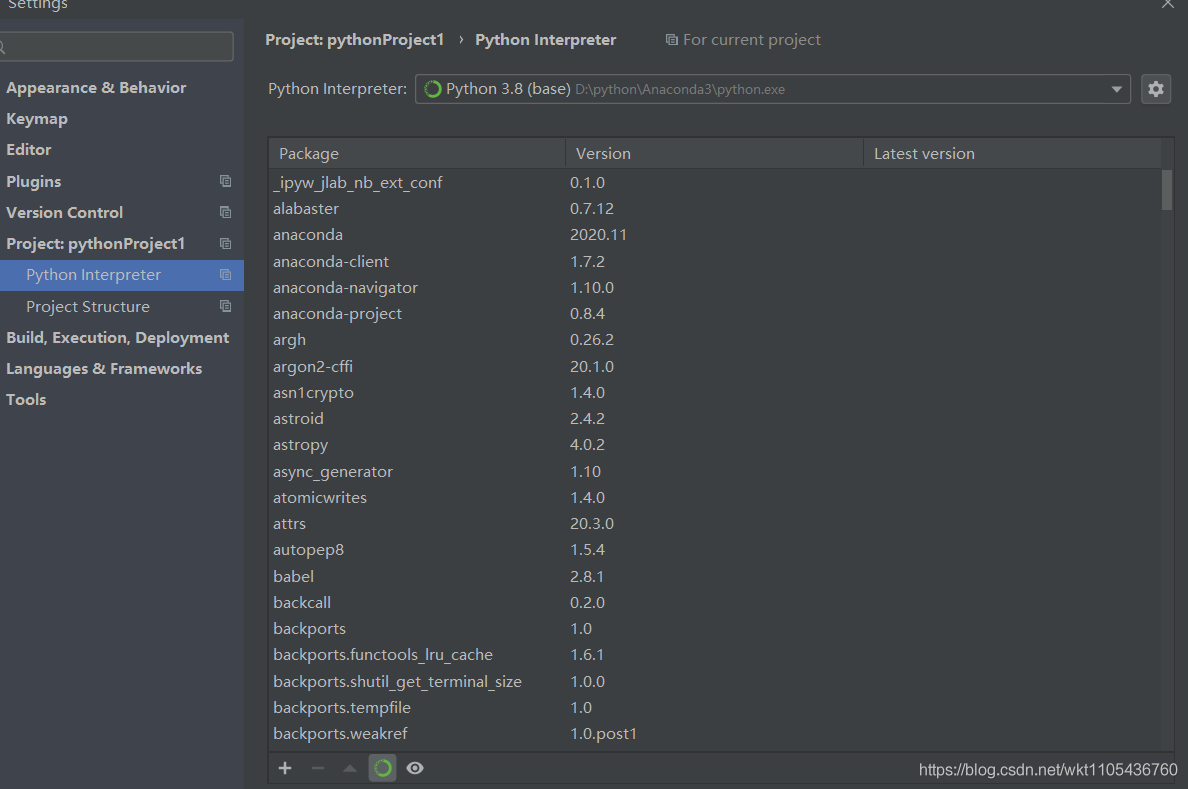Click the plus icon to install package
Image resolution: width=1188 pixels, height=789 pixels.
[x=285, y=768]
